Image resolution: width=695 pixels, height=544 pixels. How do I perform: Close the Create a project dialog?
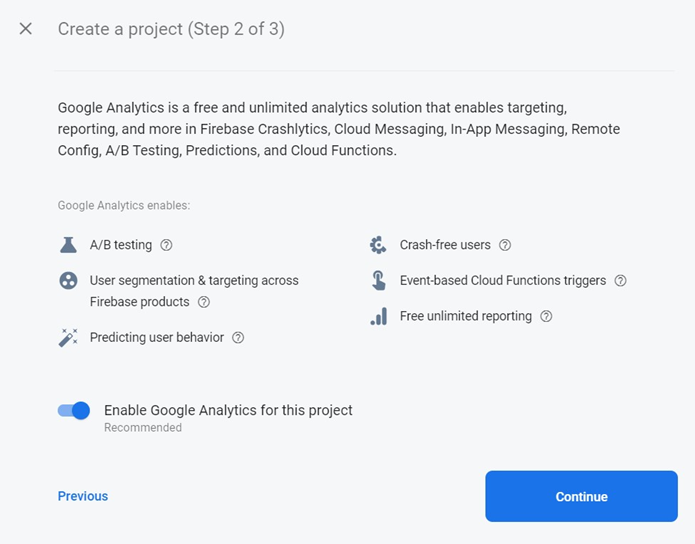point(26,29)
